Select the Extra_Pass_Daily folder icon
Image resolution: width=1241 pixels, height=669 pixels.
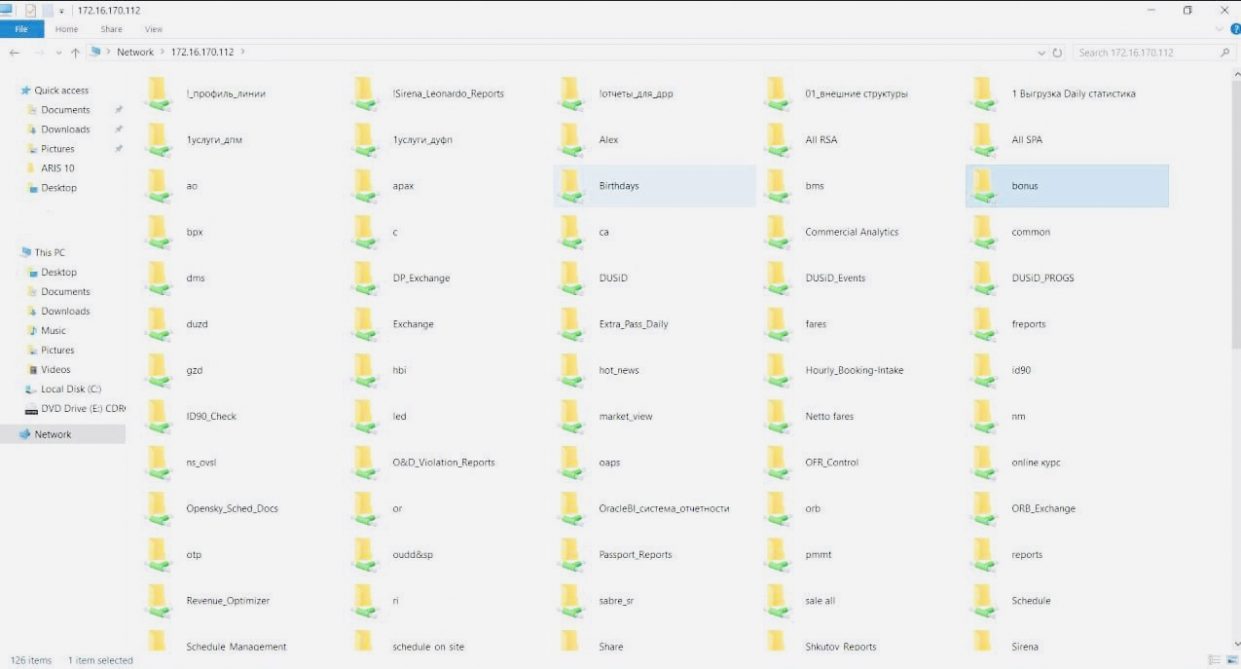[x=571, y=324]
